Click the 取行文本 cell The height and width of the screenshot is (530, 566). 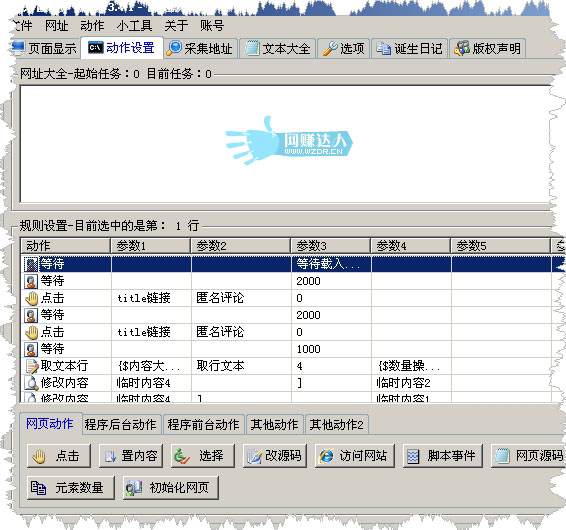point(241,366)
